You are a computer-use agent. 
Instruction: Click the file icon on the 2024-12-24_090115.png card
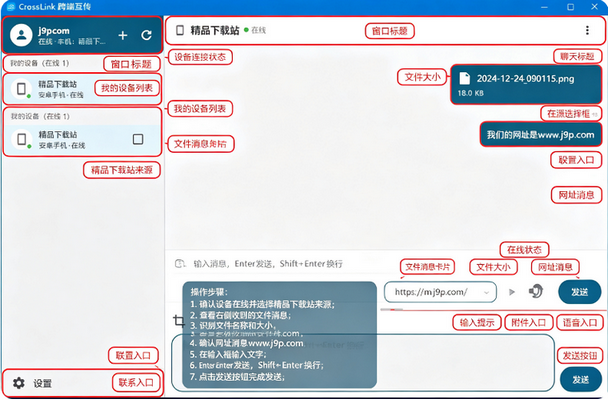tap(465, 78)
